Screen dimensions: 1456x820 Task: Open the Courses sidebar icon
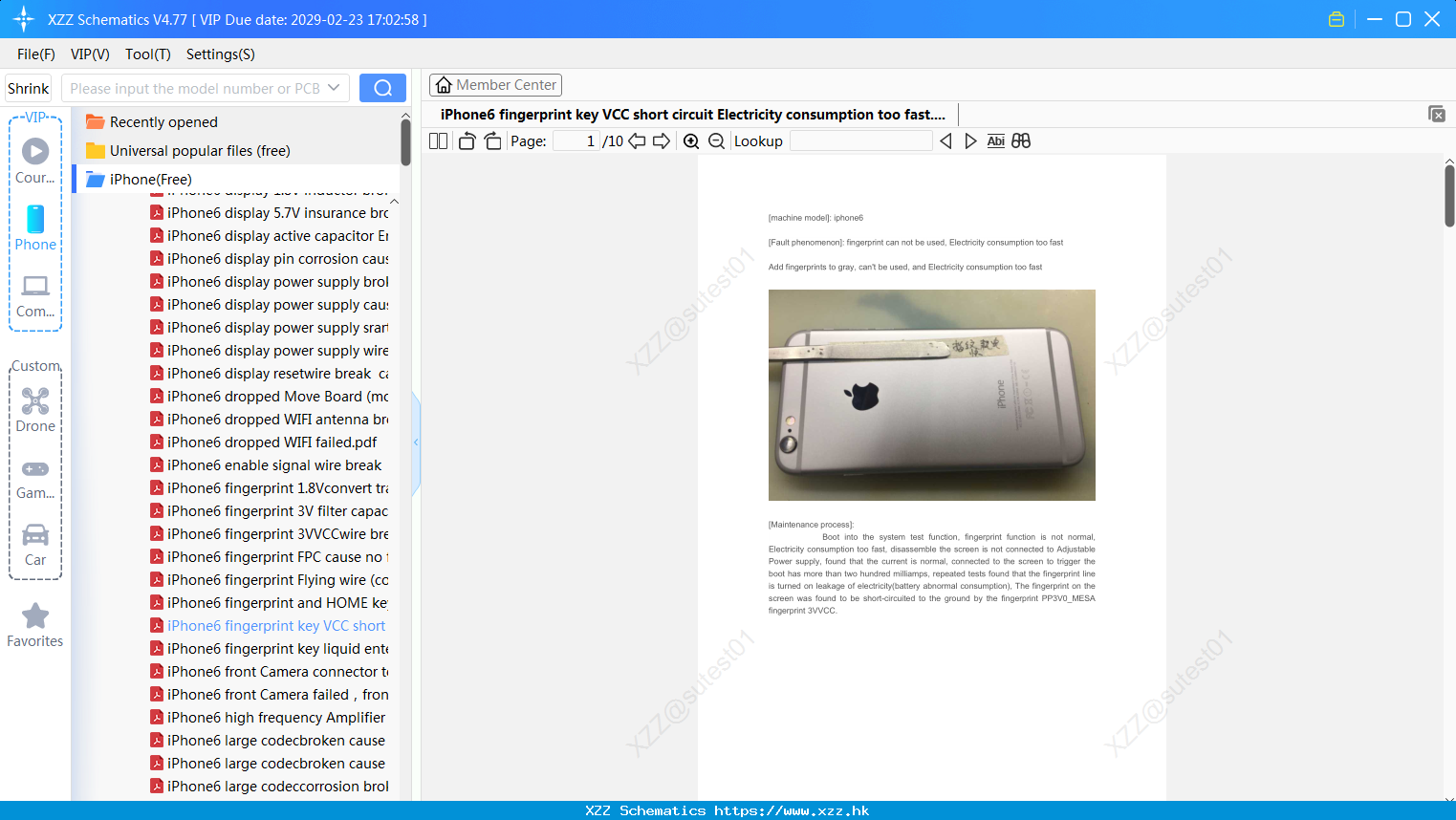tap(35, 161)
